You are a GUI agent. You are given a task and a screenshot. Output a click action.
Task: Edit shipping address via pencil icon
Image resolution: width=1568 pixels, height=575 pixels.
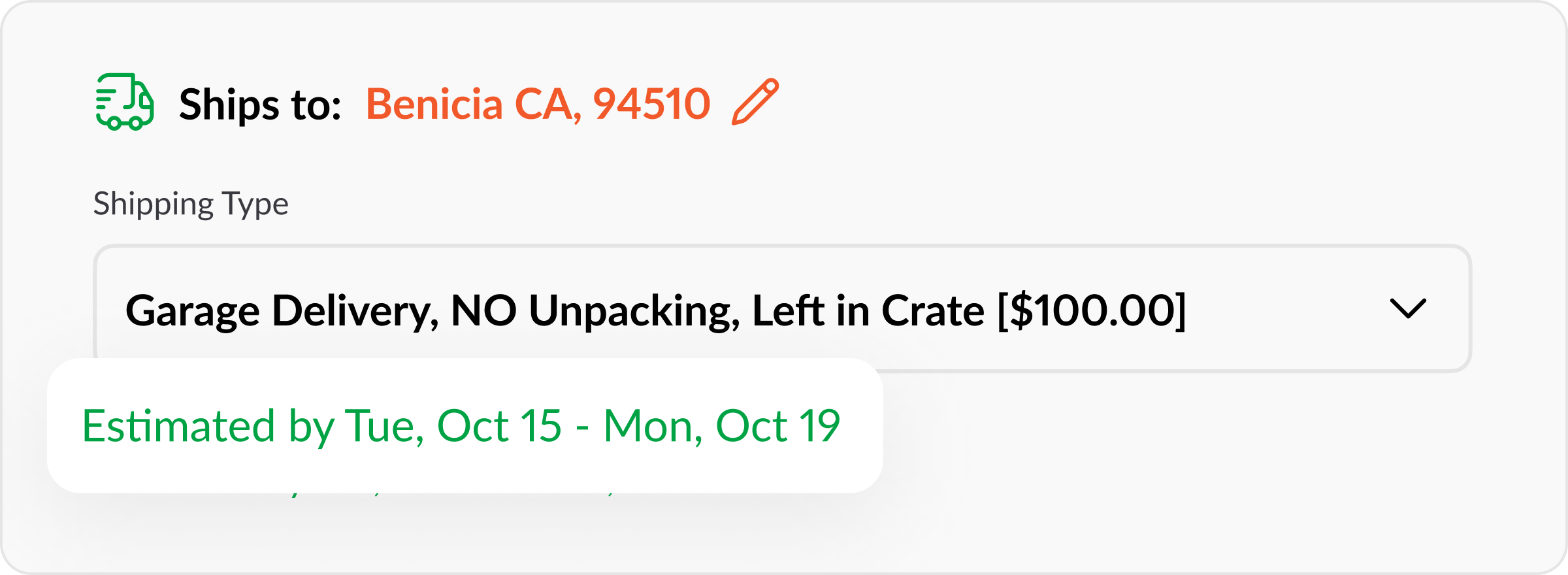(755, 101)
